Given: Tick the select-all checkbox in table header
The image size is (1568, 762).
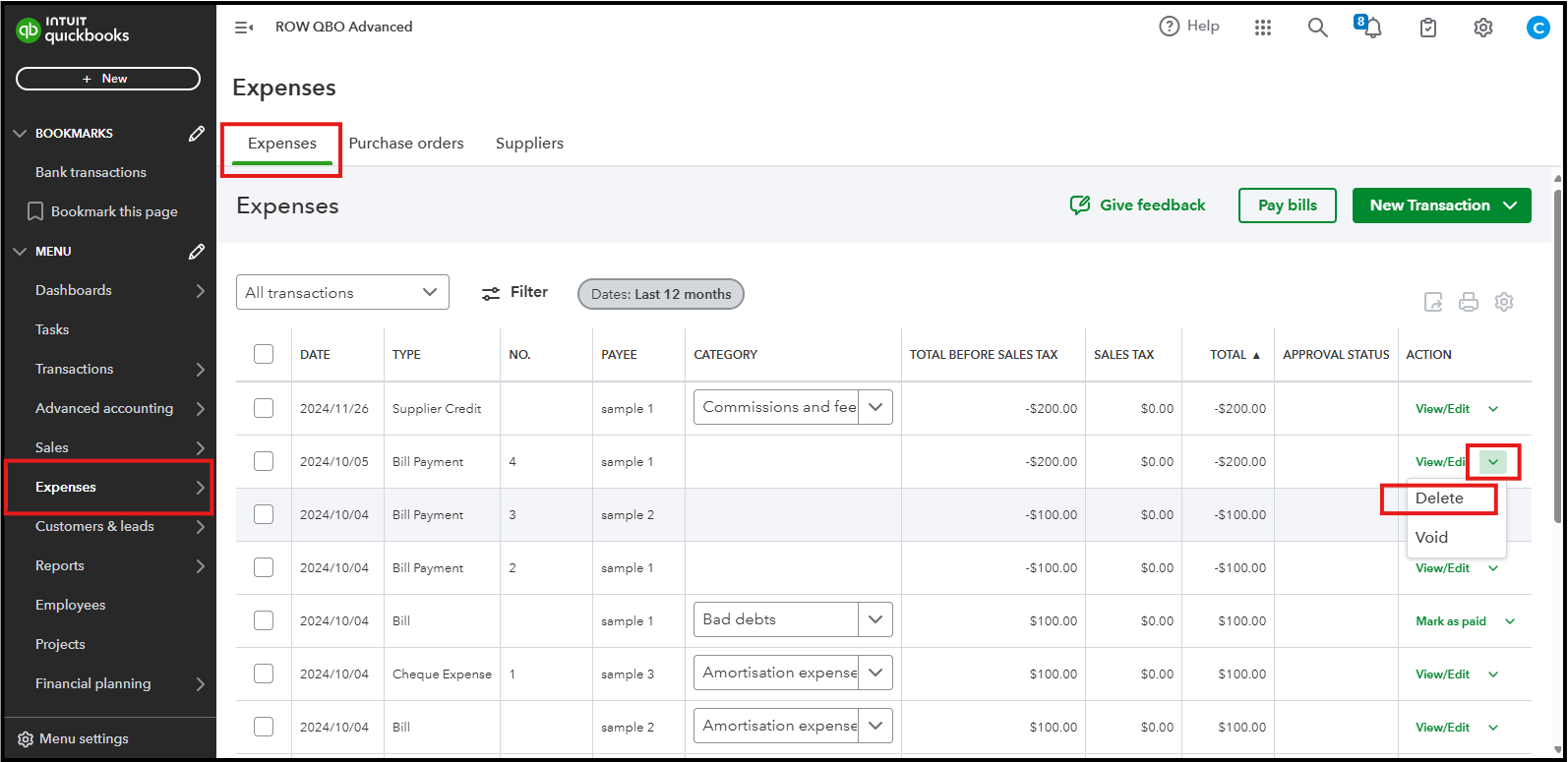Looking at the screenshot, I should tap(264, 354).
